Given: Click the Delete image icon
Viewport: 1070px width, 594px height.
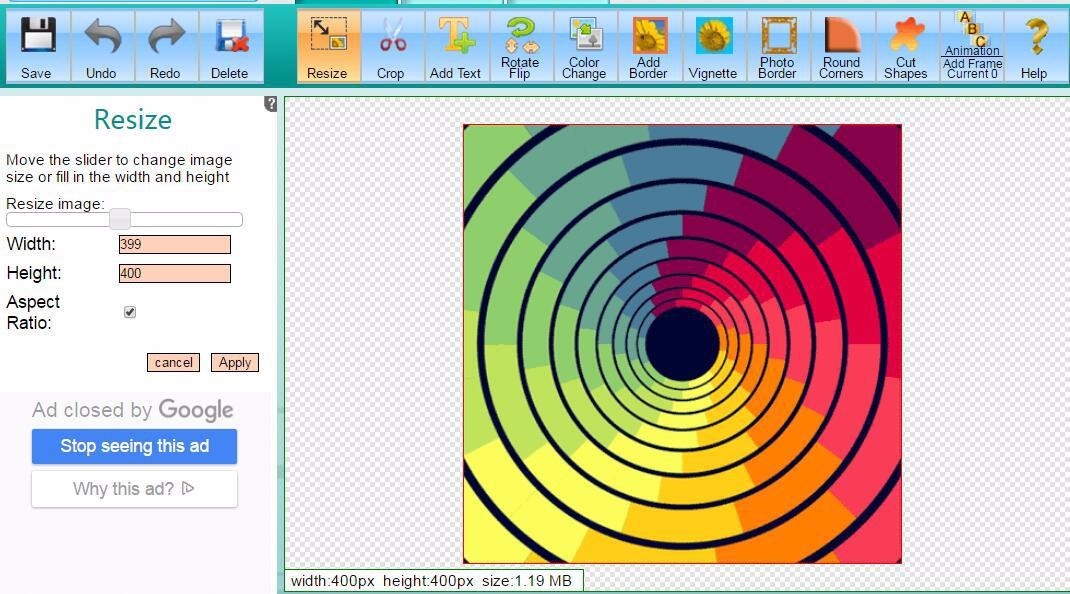Looking at the screenshot, I should 230,46.
